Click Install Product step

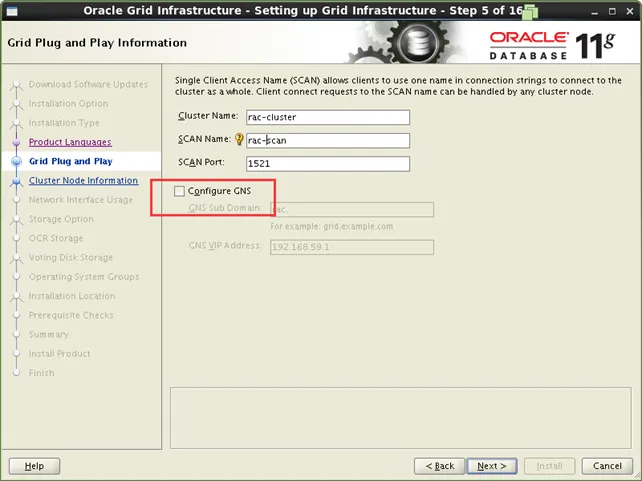59,354
